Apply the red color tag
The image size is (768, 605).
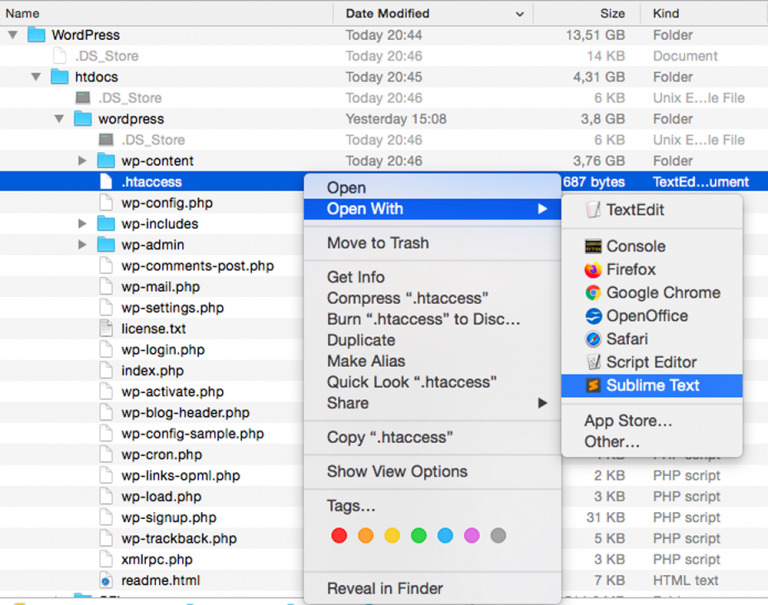pos(339,536)
